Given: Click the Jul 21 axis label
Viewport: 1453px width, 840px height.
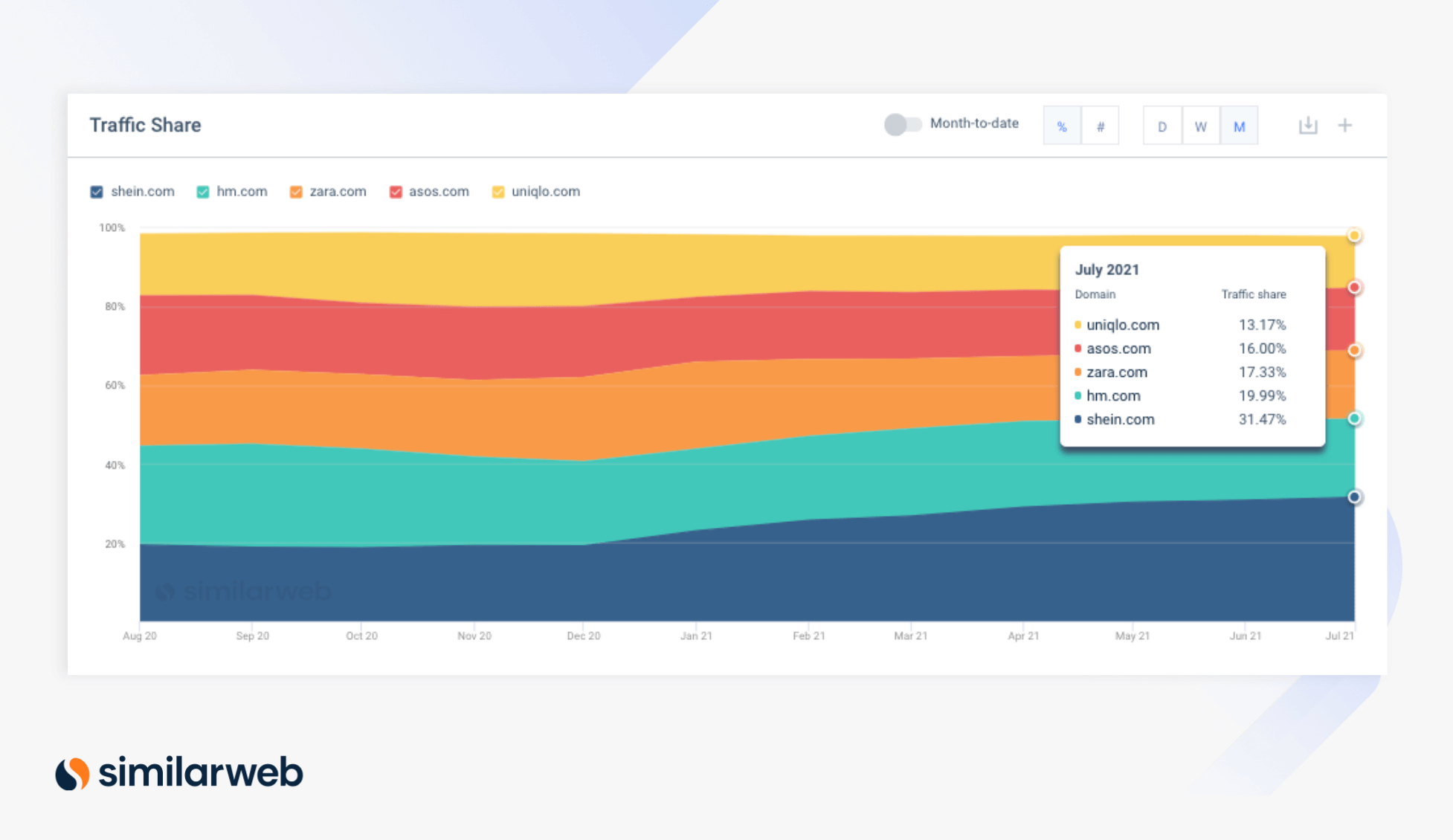Looking at the screenshot, I should (x=1339, y=636).
